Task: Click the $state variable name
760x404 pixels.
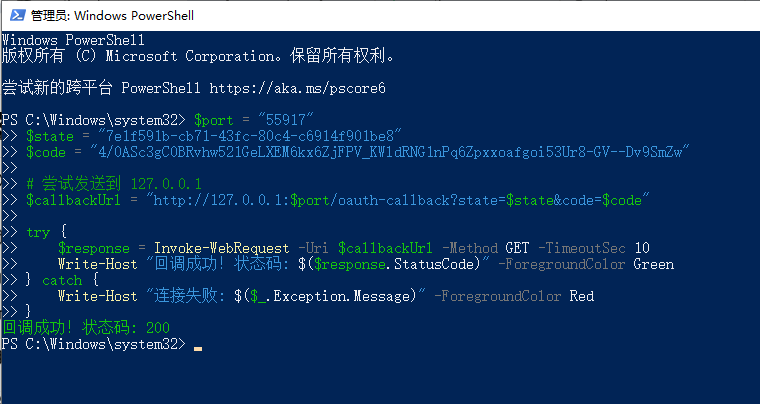Action: pyautogui.click(x=50, y=136)
